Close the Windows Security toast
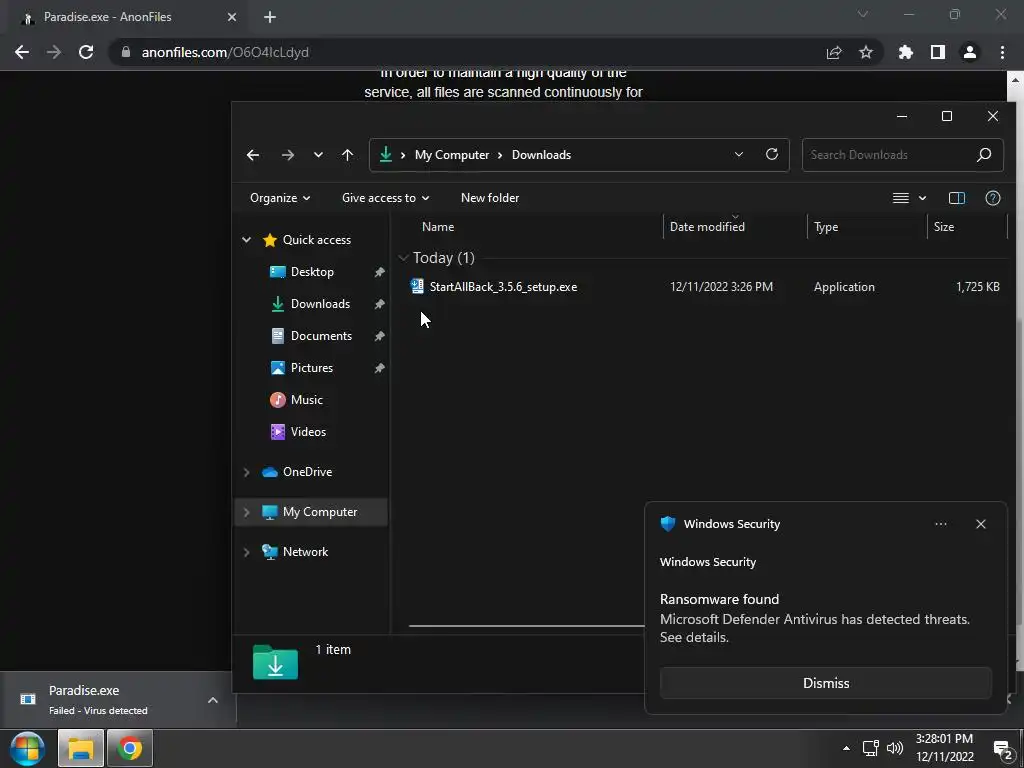This screenshot has height=768, width=1024. tap(980, 524)
